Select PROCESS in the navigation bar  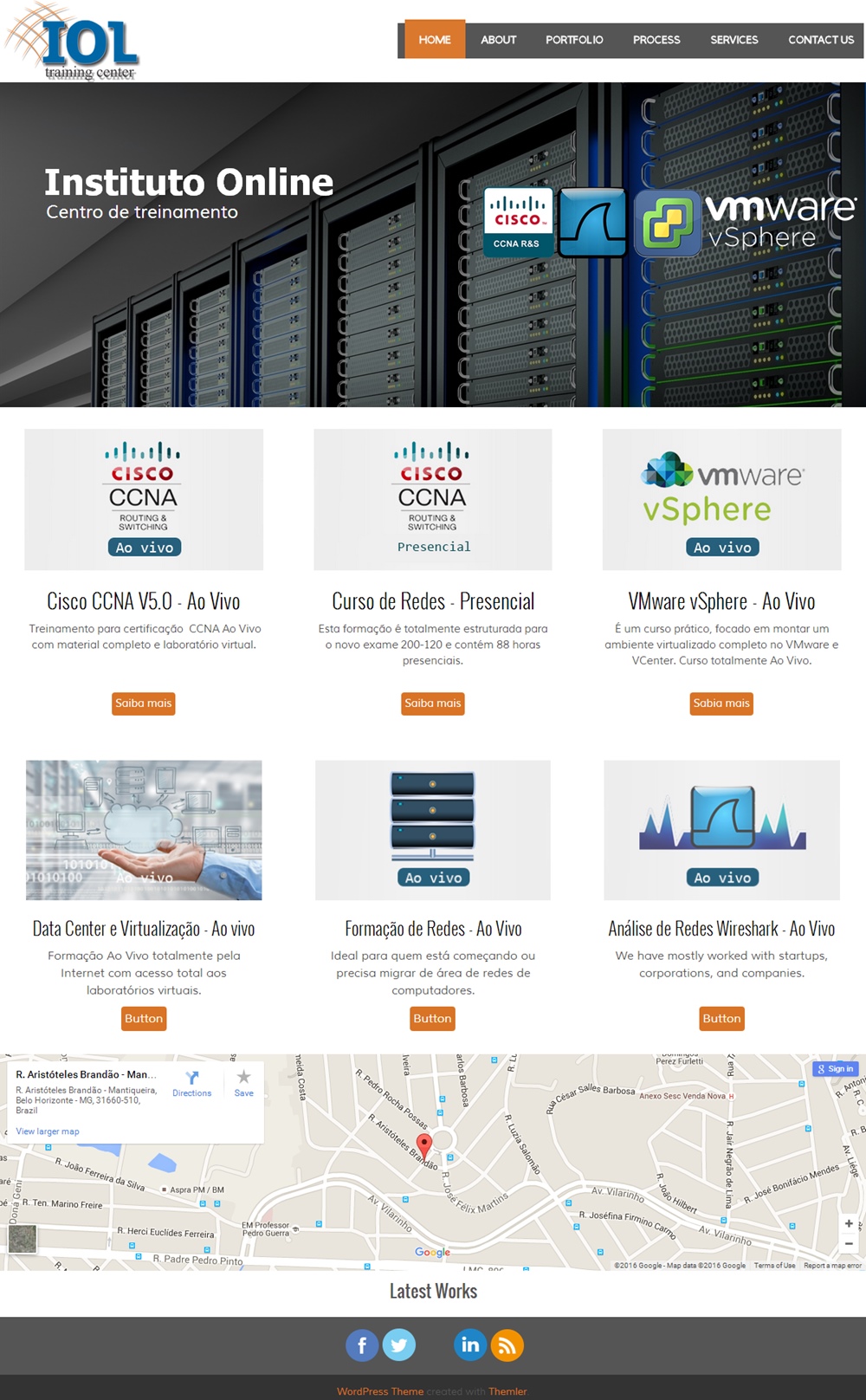[656, 40]
